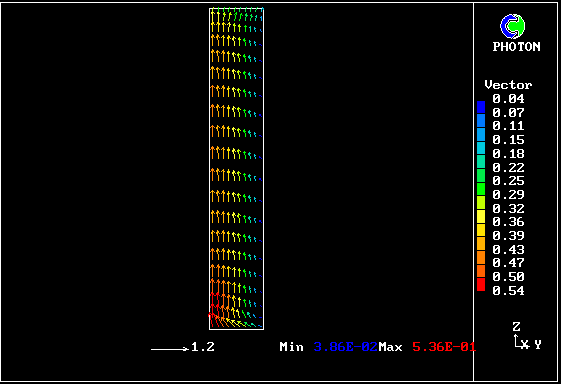Click the 0.43 legend value label
561x384 pixels.
pyautogui.click(x=508, y=249)
